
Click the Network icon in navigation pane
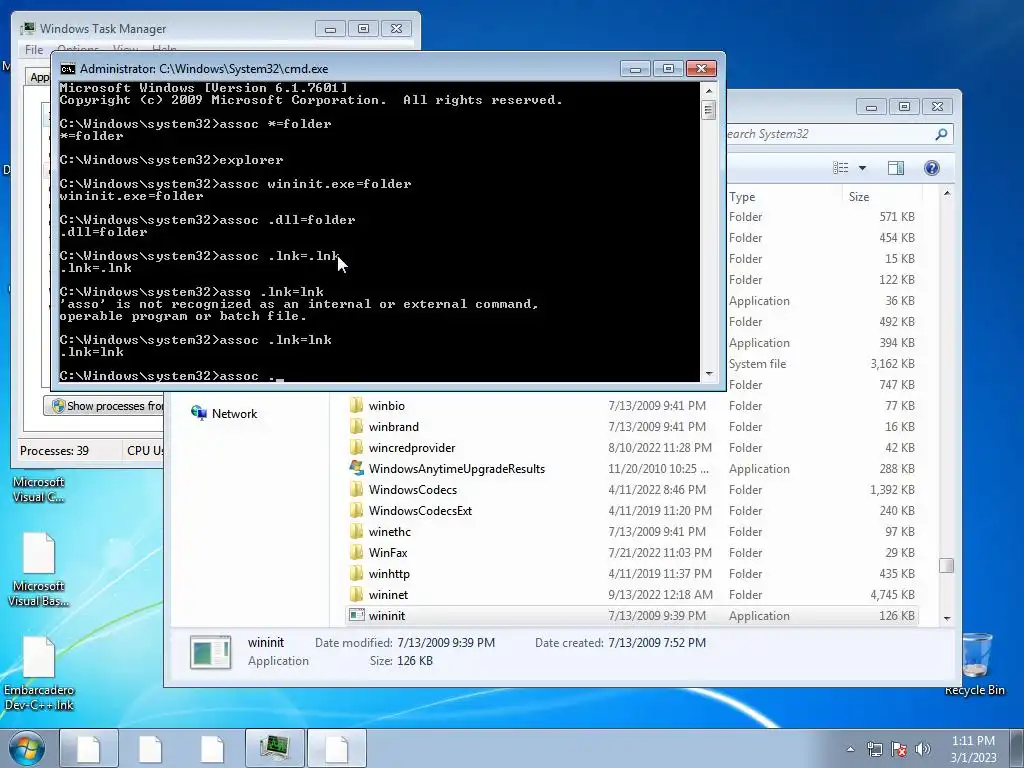click(199, 413)
